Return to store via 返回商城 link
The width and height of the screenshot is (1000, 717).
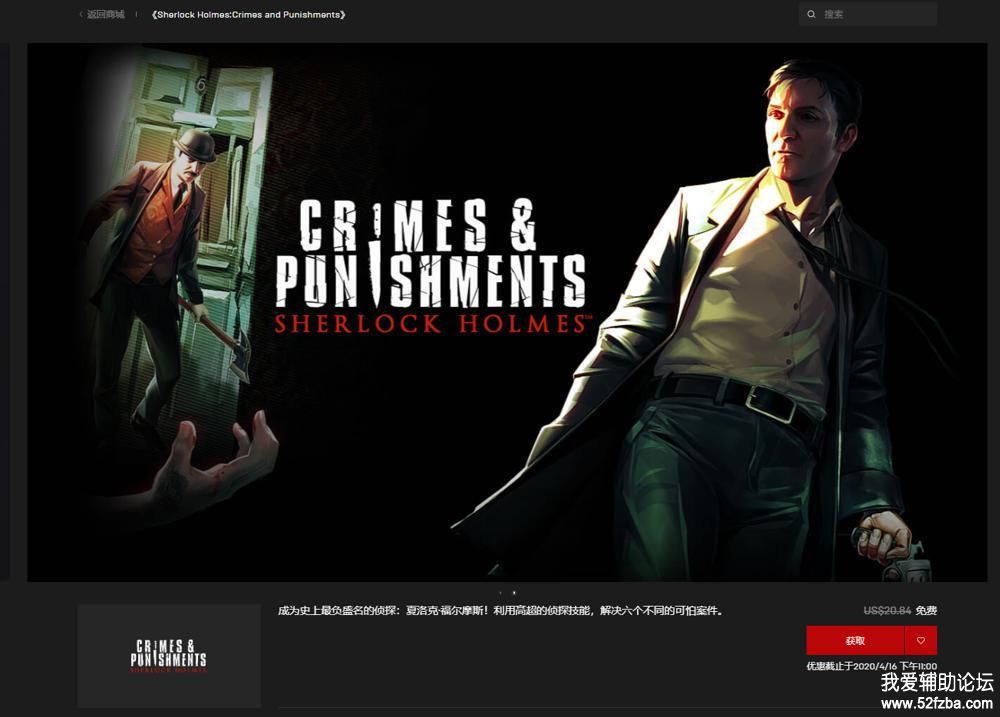106,14
